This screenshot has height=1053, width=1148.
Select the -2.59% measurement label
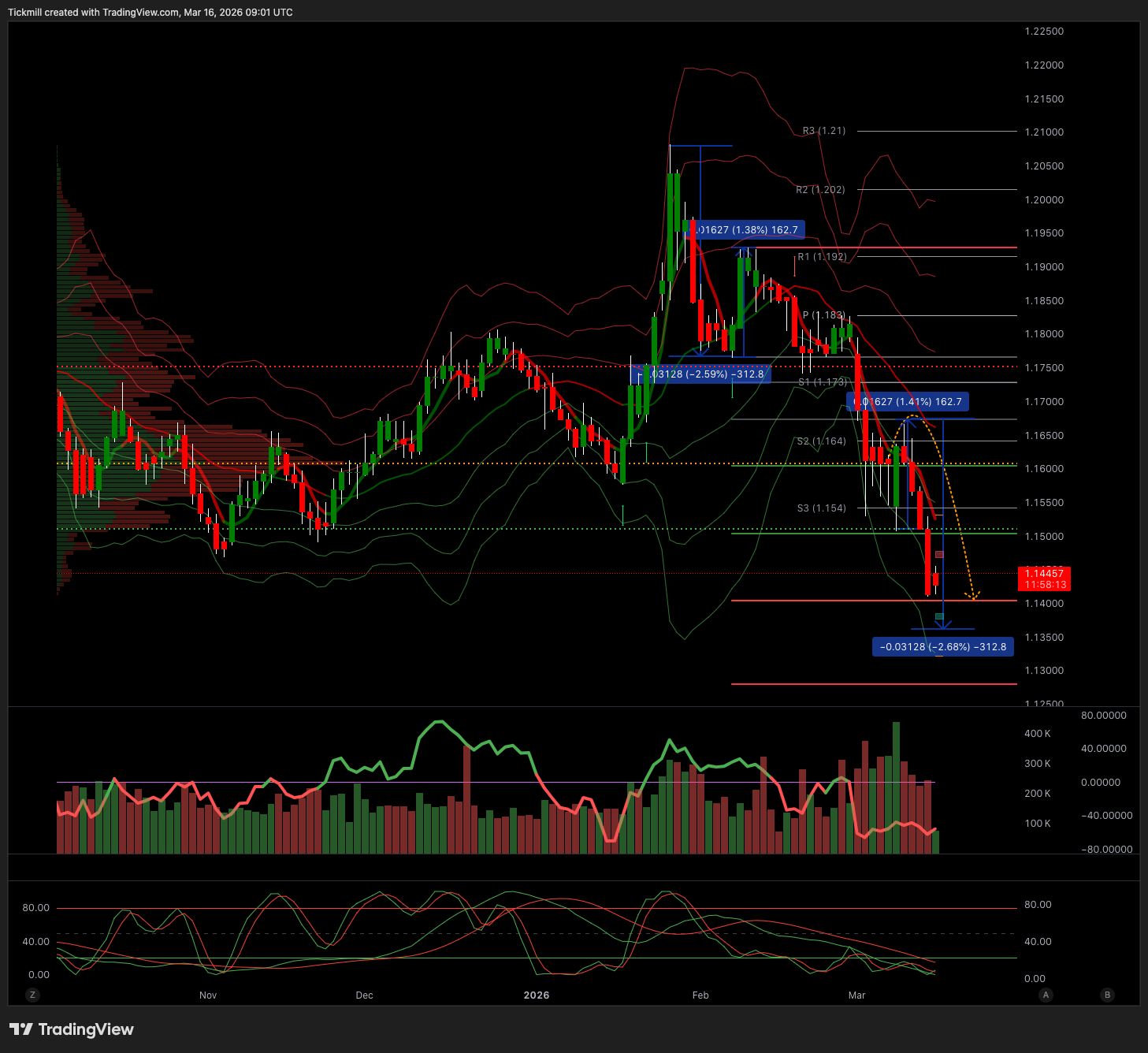[701, 374]
